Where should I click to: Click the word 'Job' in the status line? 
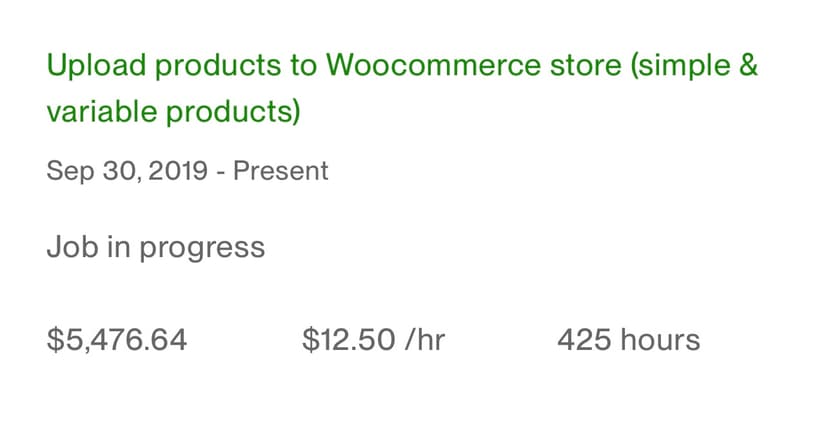66,247
